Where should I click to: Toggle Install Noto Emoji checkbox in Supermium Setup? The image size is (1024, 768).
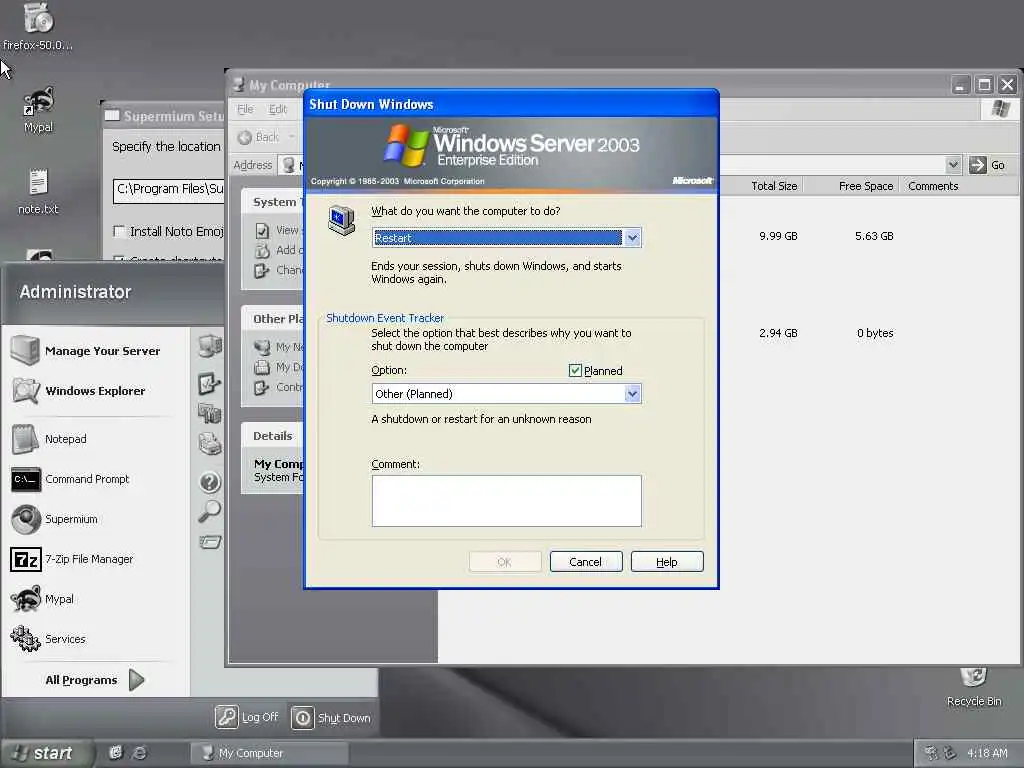pyautogui.click(x=120, y=231)
